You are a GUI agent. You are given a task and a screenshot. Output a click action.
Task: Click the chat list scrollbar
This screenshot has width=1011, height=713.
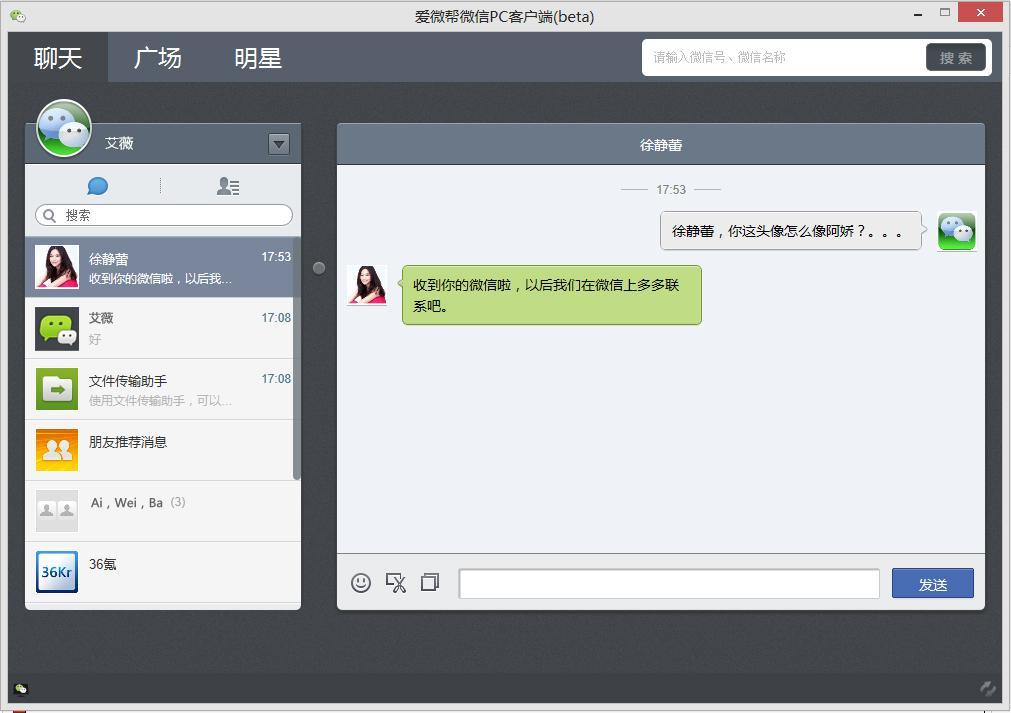point(297,358)
